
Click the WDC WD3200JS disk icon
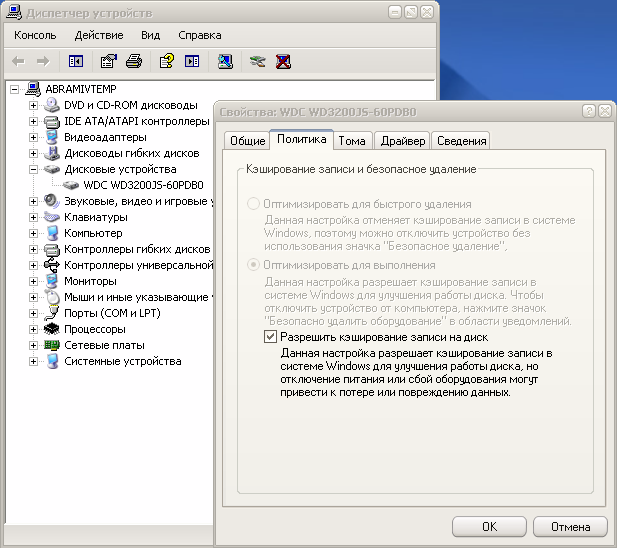click(x=71, y=185)
